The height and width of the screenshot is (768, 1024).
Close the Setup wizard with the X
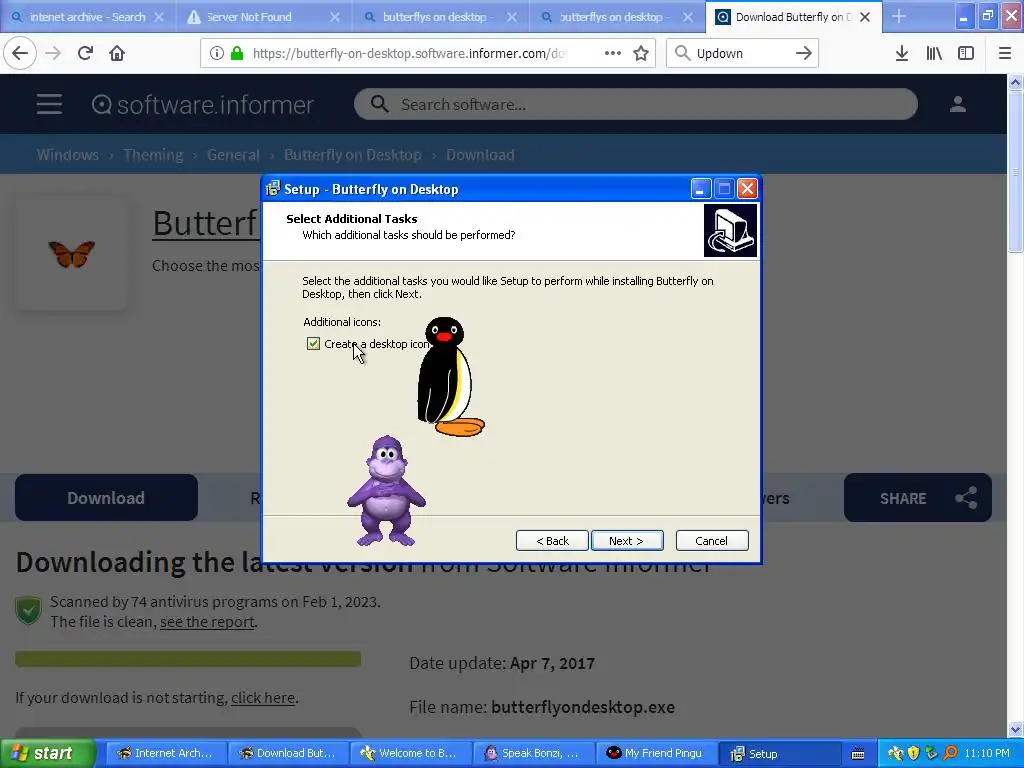click(747, 189)
